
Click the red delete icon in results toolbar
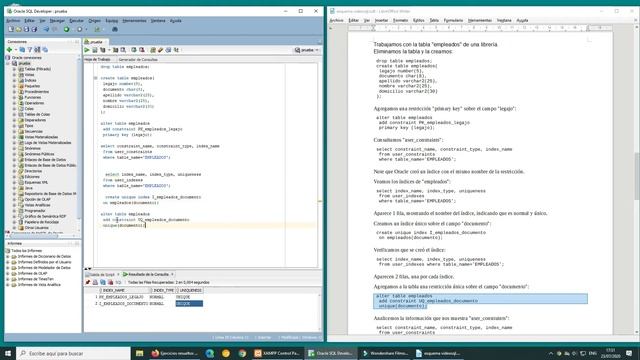(110, 282)
